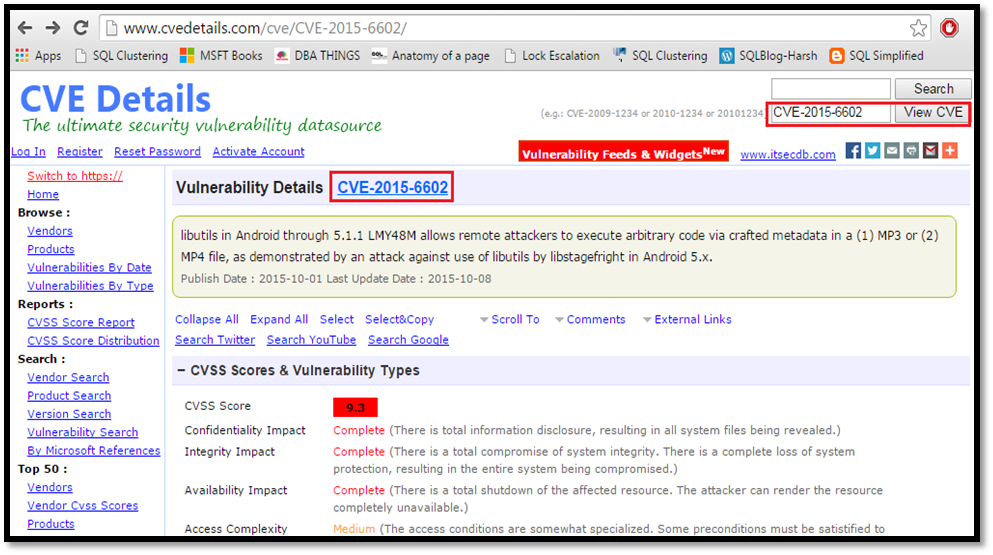
Task: Open the Lock Escalation bookmark
Action: 552,56
